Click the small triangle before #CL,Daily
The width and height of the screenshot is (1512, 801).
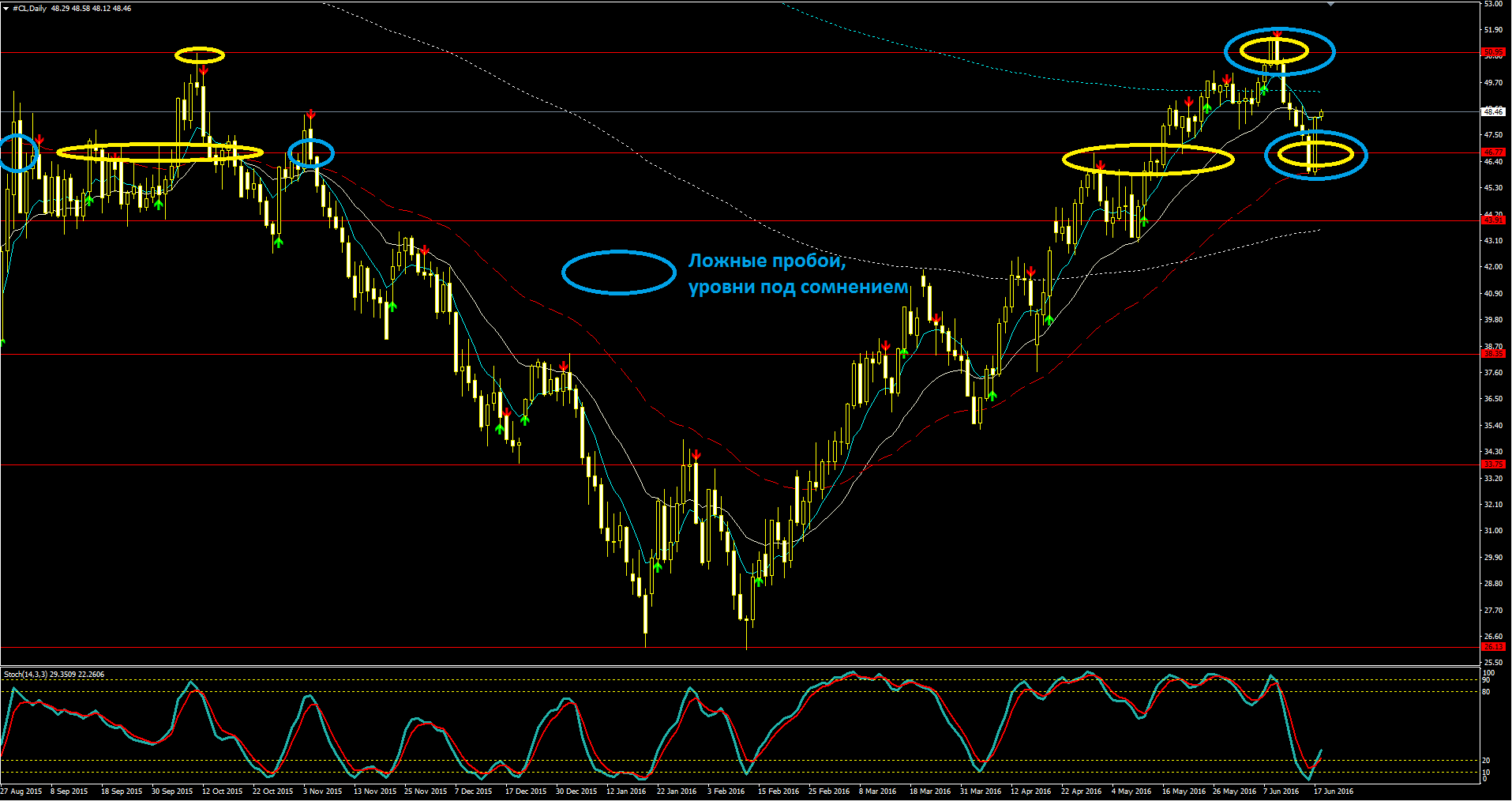[6, 9]
